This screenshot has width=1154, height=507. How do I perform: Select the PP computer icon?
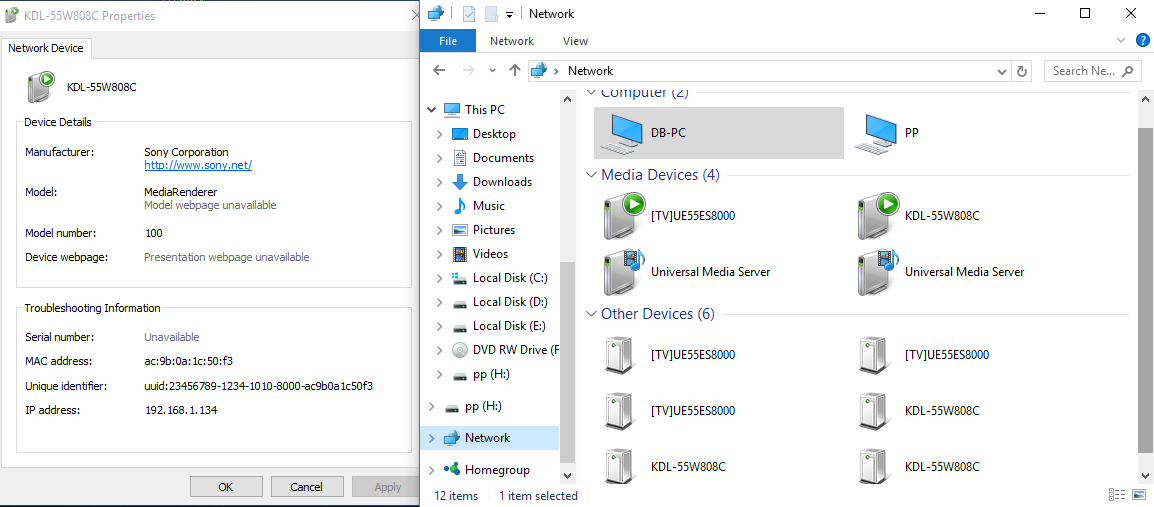878,133
